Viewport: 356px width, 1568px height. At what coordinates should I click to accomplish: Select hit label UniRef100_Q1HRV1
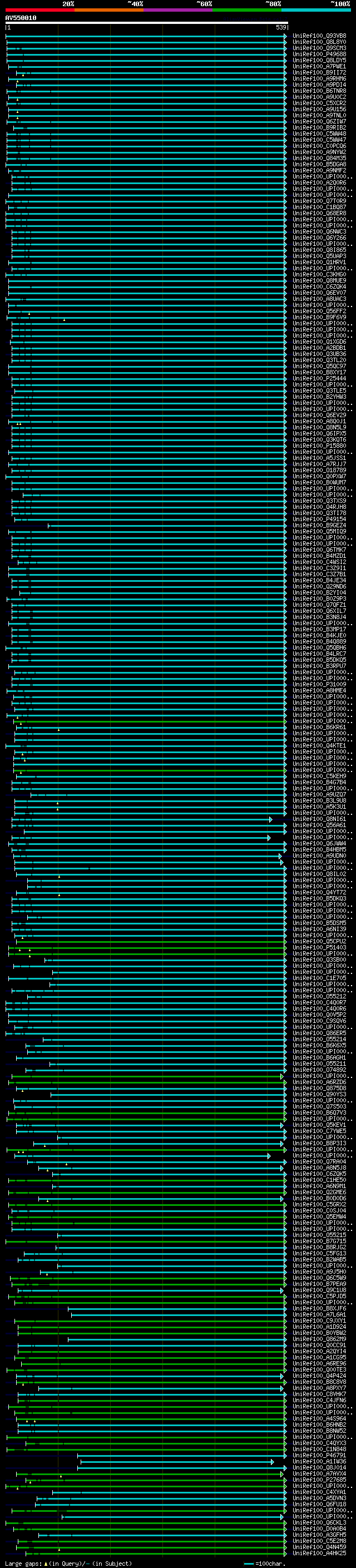[319, 263]
